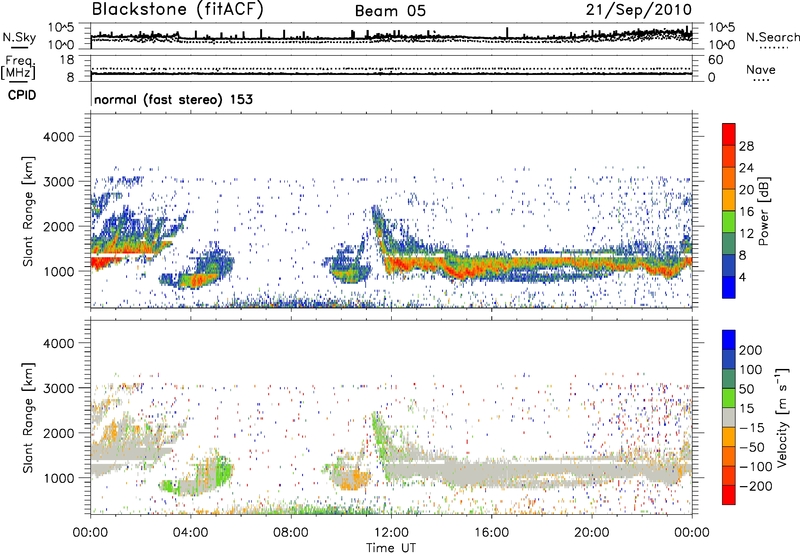Click the "24" label on Power colorbar
Image resolution: width=800 pixels, height=554 pixels.
[746, 168]
